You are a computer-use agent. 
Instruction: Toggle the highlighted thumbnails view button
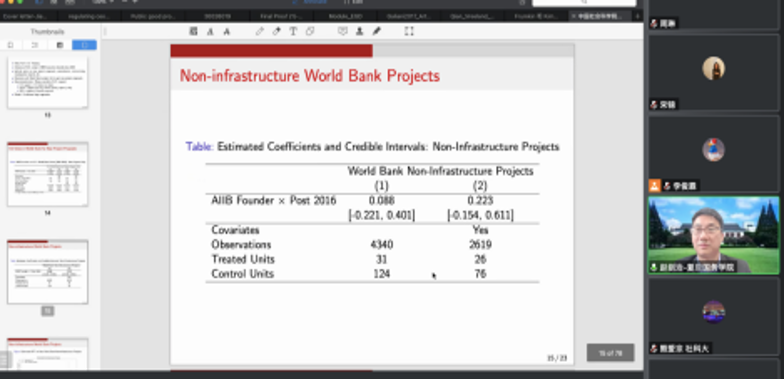[x=84, y=45]
